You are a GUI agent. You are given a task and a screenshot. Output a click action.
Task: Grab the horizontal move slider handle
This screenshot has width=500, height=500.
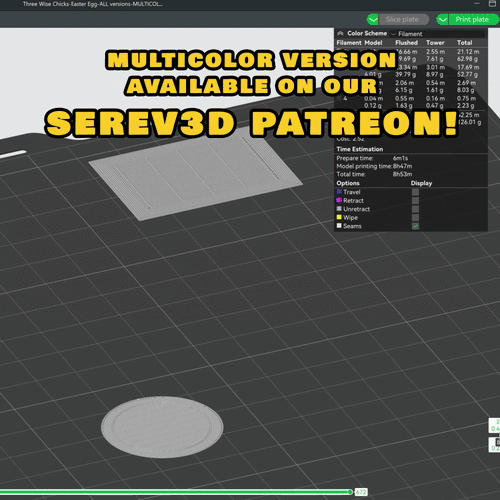point(350,492)
